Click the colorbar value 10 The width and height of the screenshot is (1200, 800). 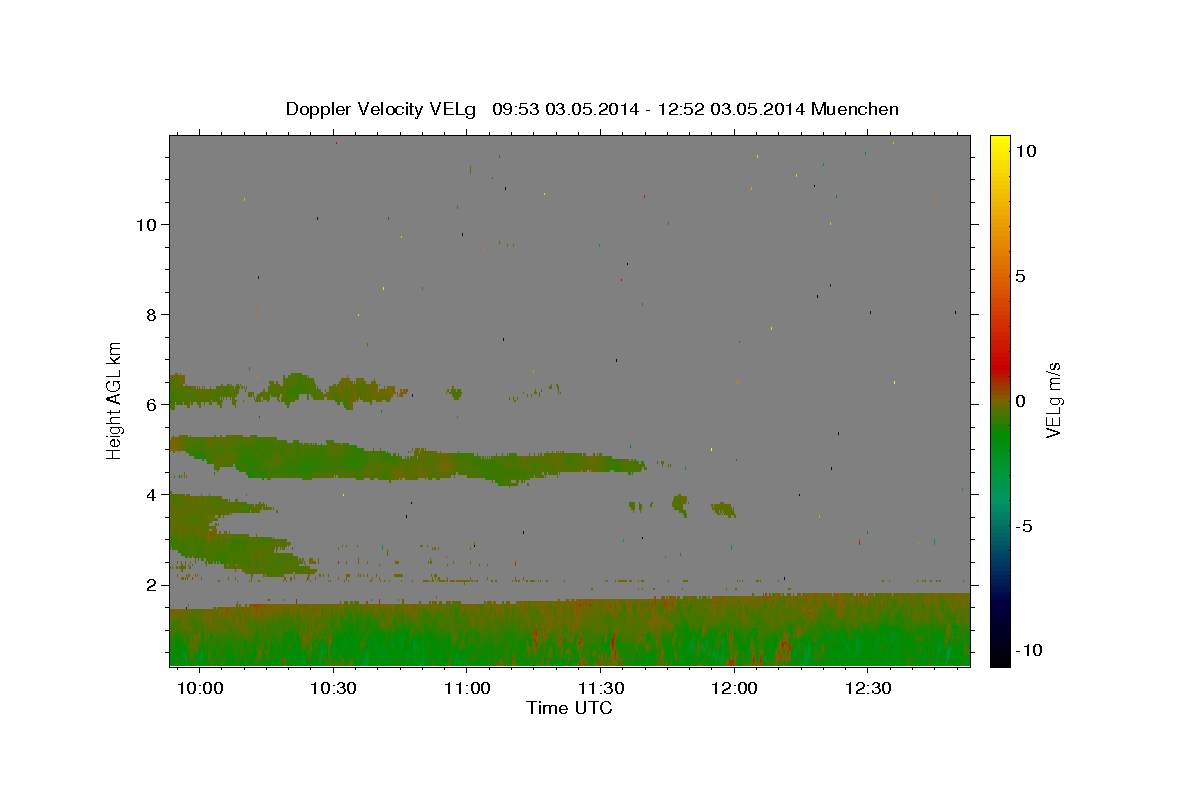point(1025,151)
